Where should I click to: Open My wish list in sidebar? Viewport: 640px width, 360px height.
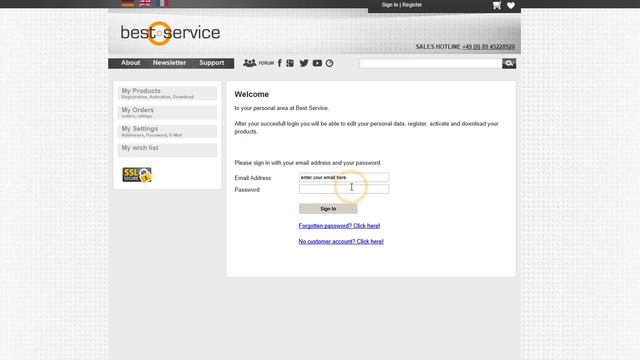pos(167,150)
